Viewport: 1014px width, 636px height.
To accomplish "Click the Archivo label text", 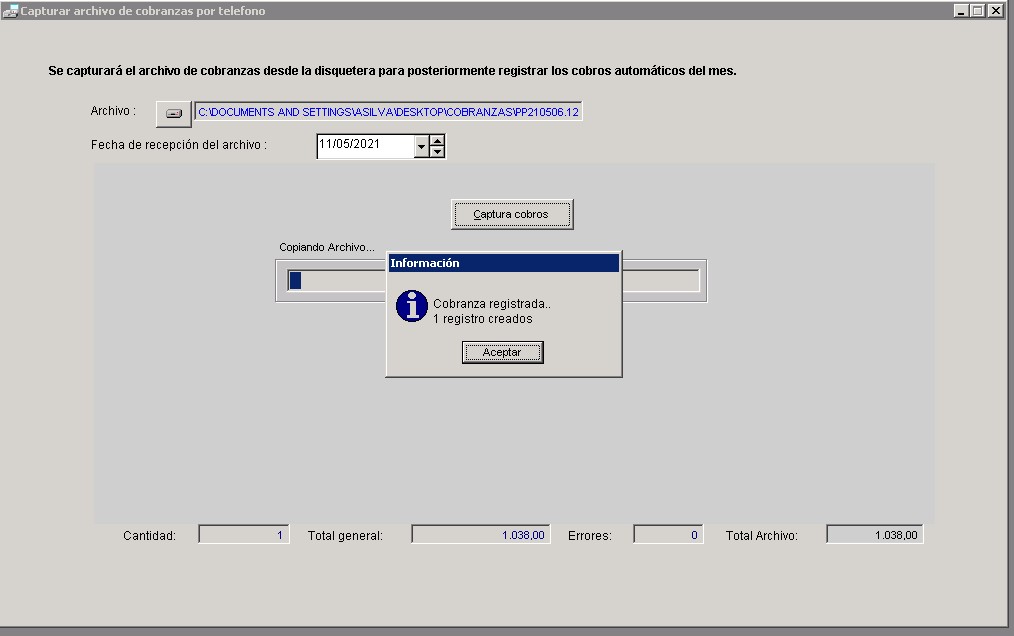I will pyautogui.click(x=112, y=111).
